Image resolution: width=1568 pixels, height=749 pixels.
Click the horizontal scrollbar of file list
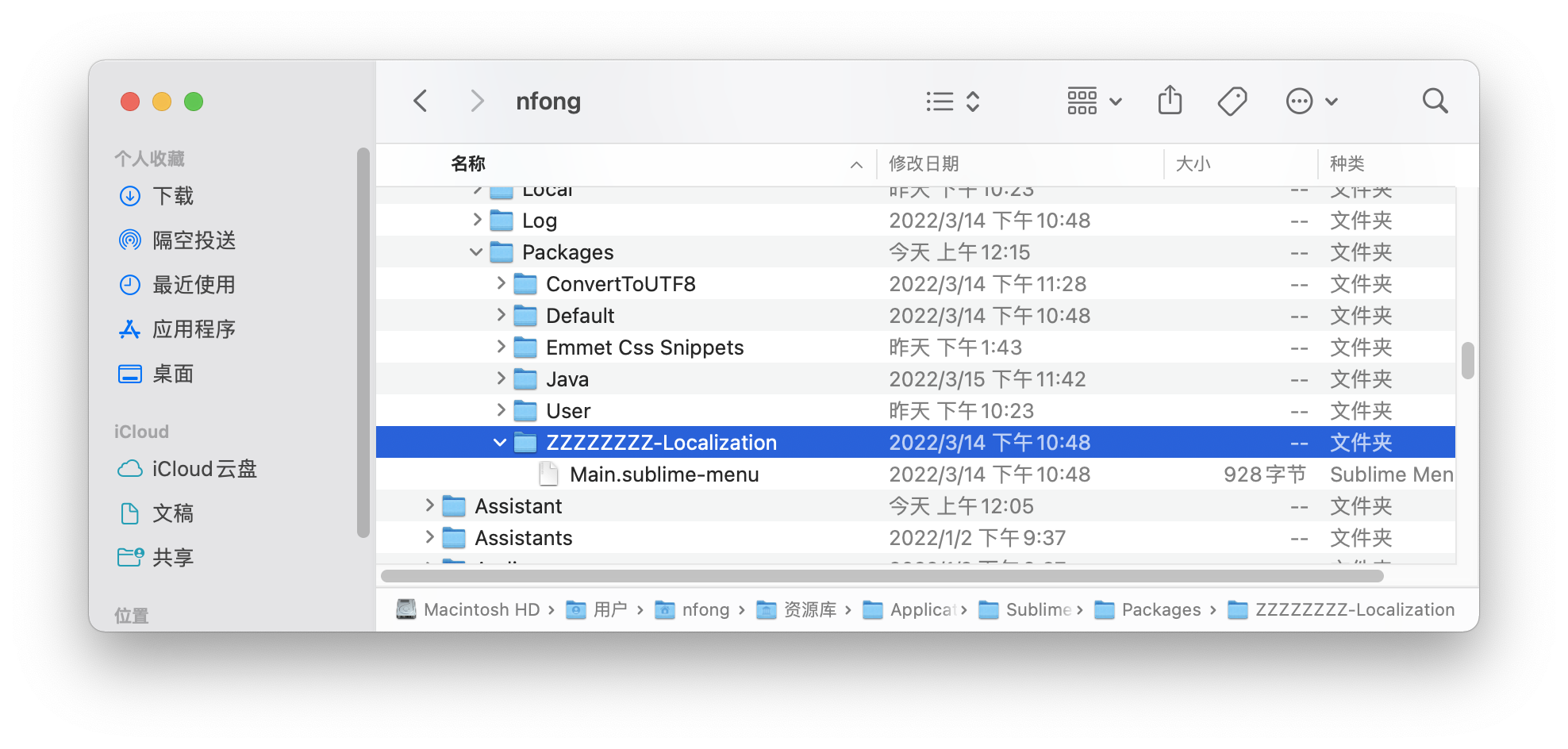[x=882, y=576]
